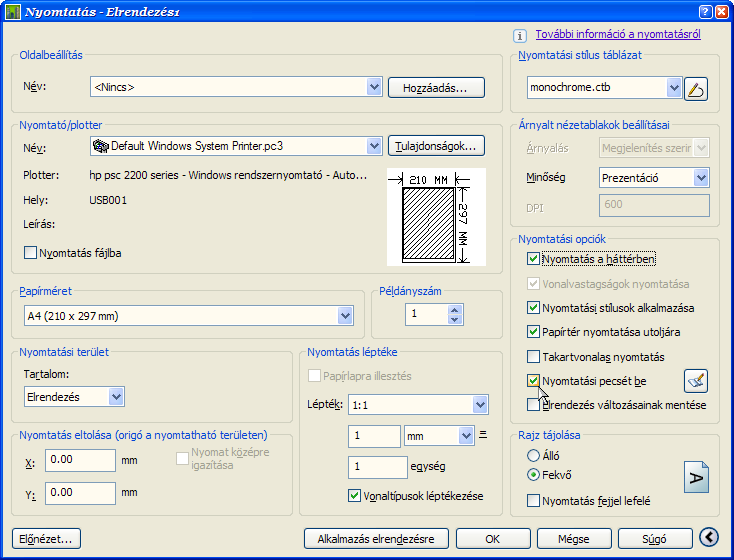Toggle Nyomtatás fájlba checkbox
This screenshot has width=734, height=560.
point(30,253)
